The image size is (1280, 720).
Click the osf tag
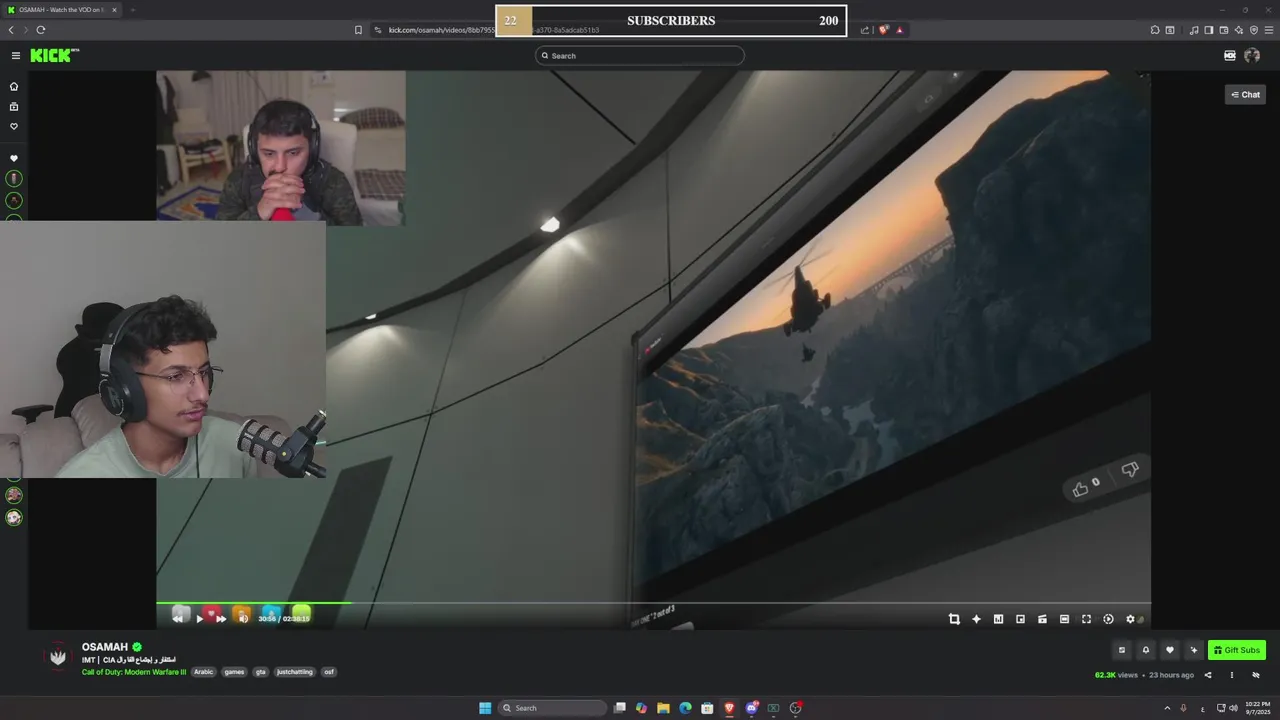[329, 672]
